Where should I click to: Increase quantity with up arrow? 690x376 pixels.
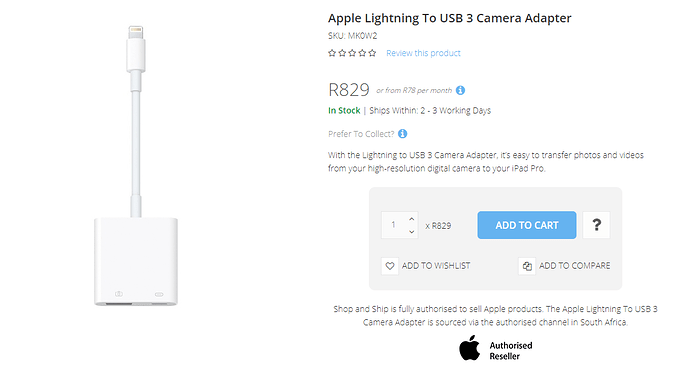(411, 219)
